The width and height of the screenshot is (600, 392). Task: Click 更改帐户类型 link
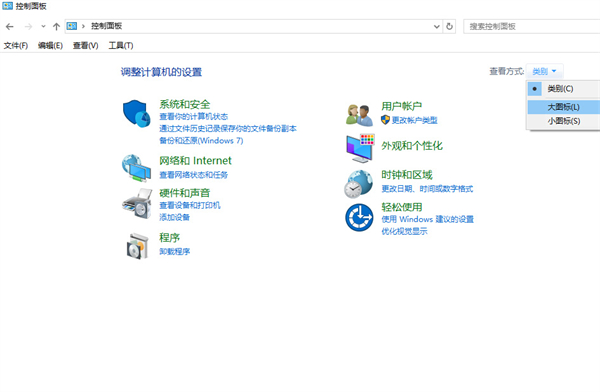pos(414,120)
